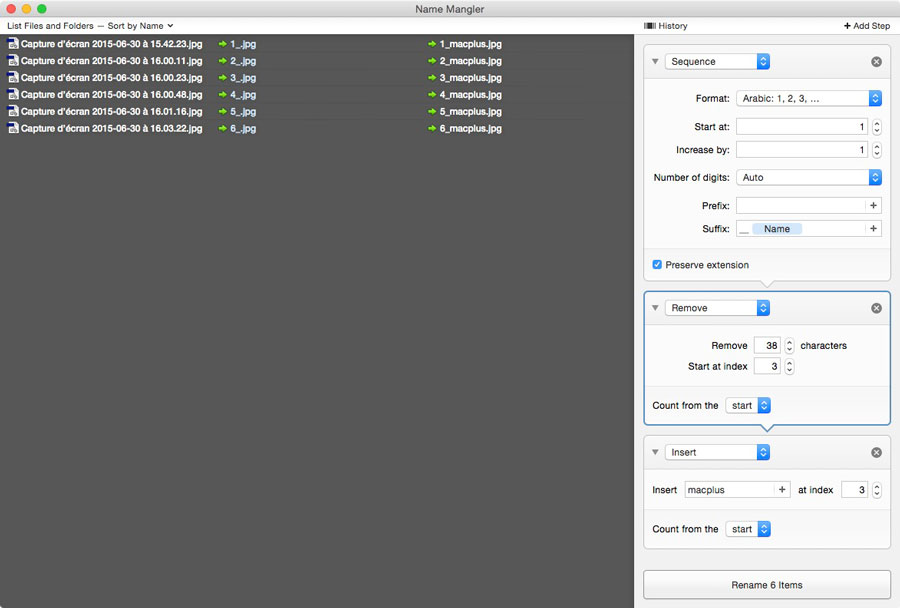
Task: Click the Name token in Suffix field
Action: coord(777,229)
